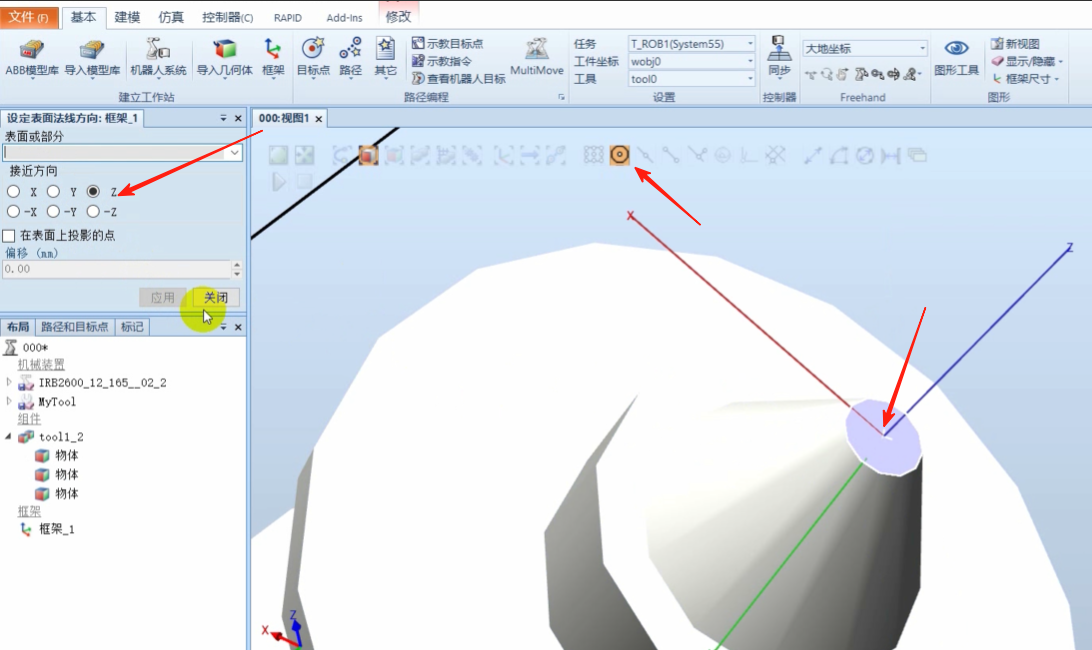
Task: Collapse the tool1_2 tree node
Action: point(8,436)
